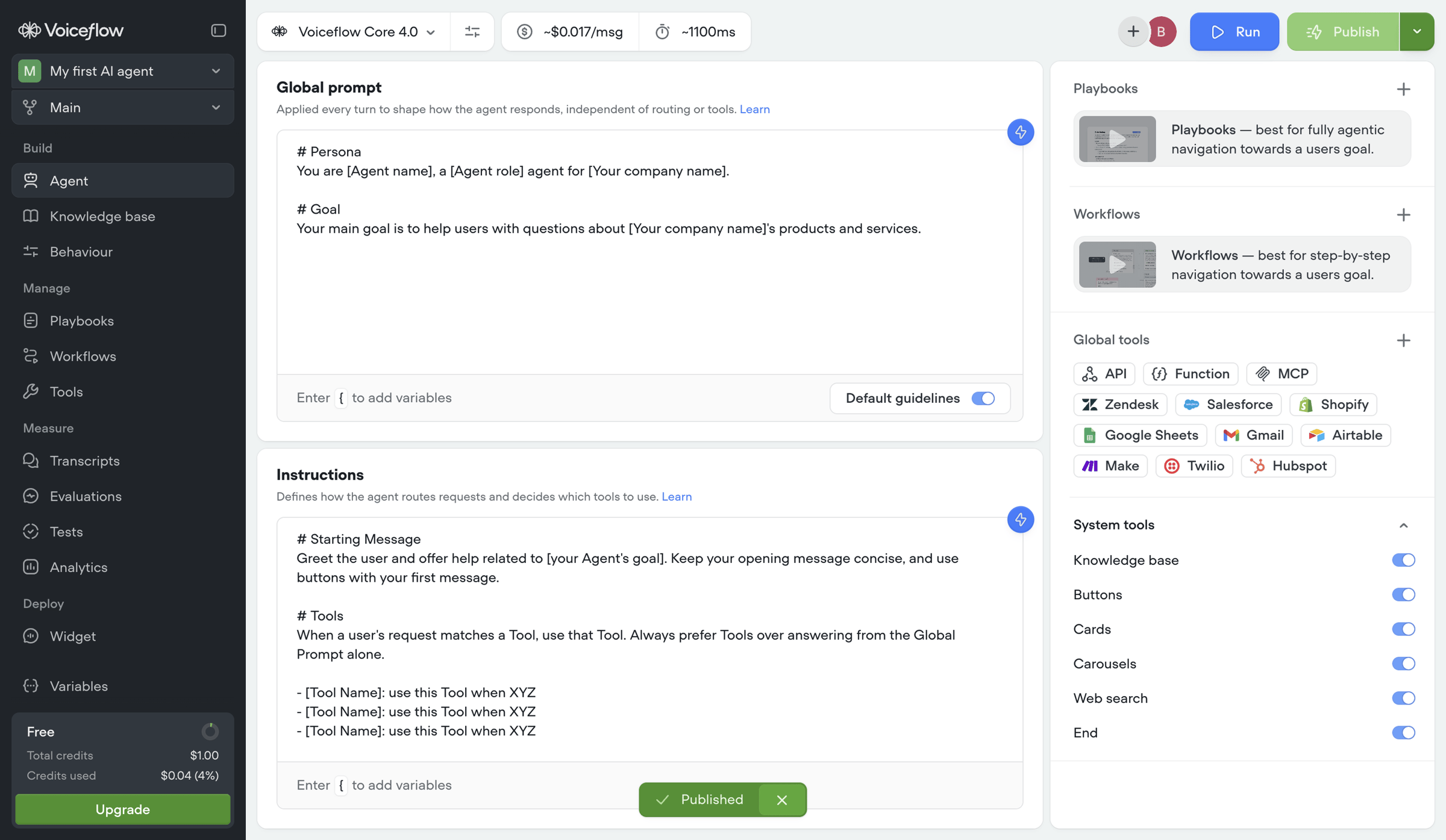
Task: Open Learn link under Instructions
Action: click(x=677, y=497)
